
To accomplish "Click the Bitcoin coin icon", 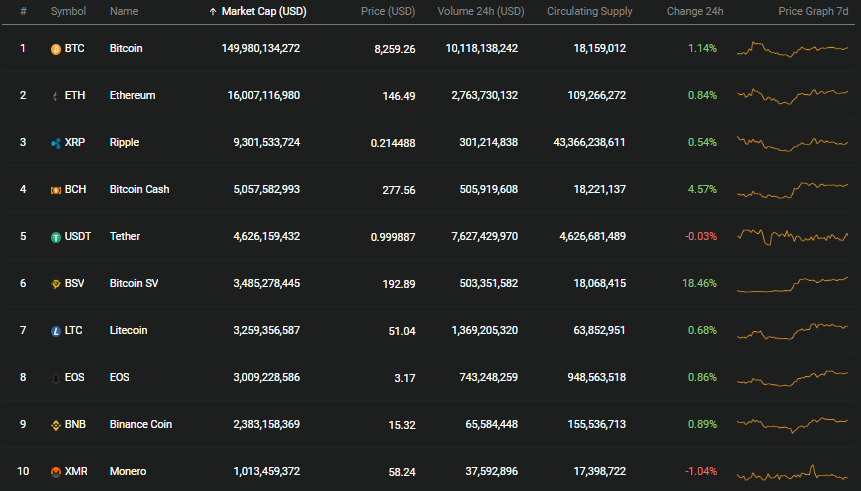I will 55,49.
